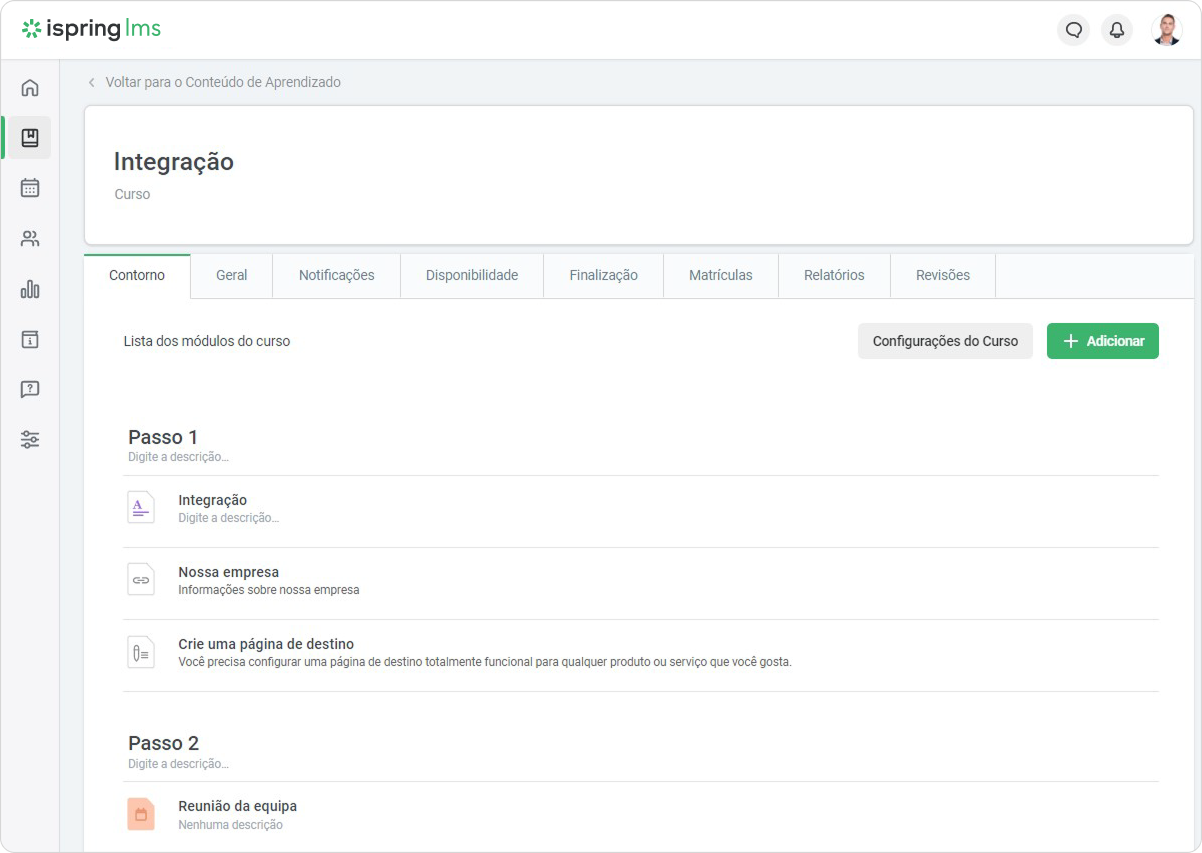Open the help question mark sidebar icon
Screen dimensions: 1202x853
(x=30, y=389)
